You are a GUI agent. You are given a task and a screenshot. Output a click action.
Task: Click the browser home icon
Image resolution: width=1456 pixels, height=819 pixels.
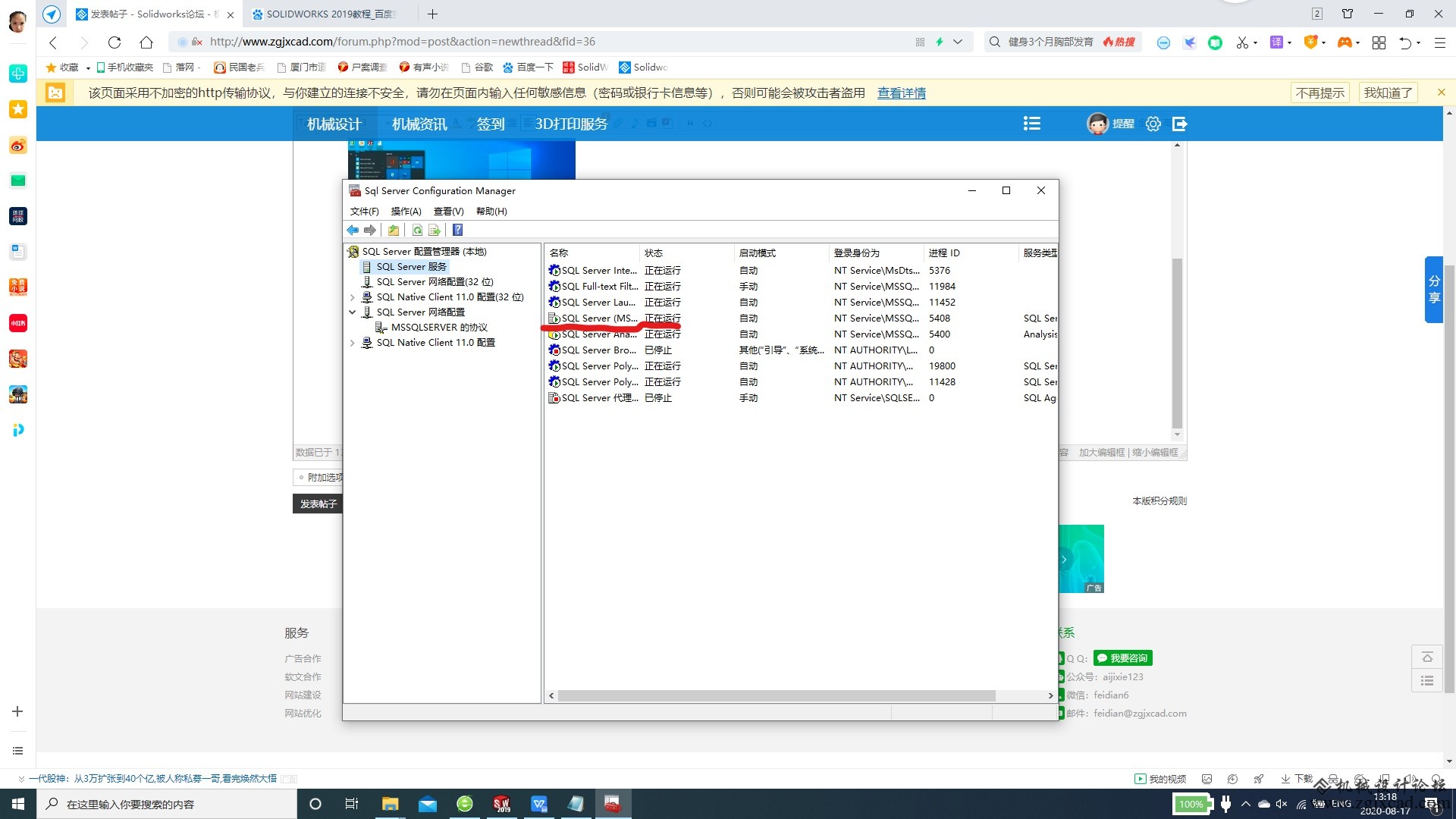coord(146,42)
